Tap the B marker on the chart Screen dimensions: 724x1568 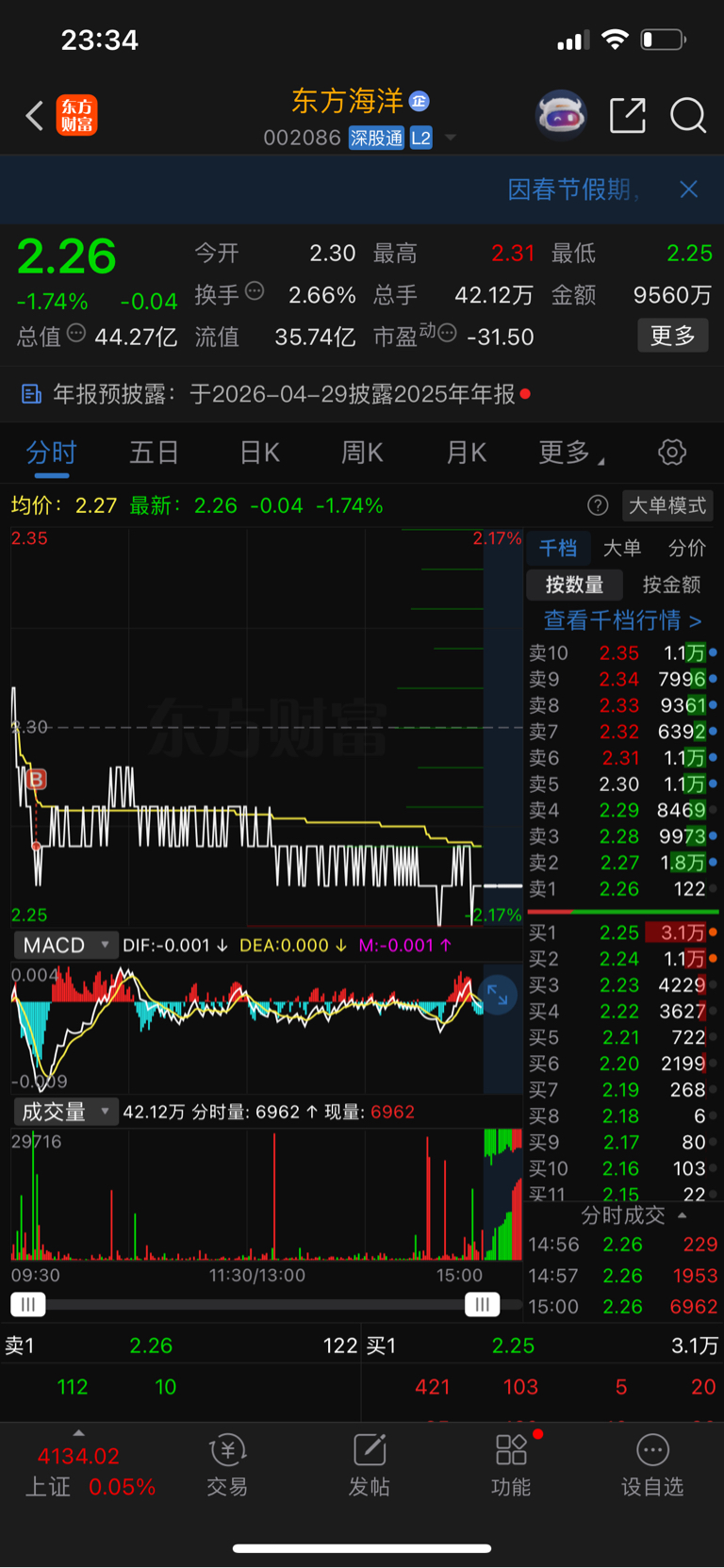pos(36,779)
